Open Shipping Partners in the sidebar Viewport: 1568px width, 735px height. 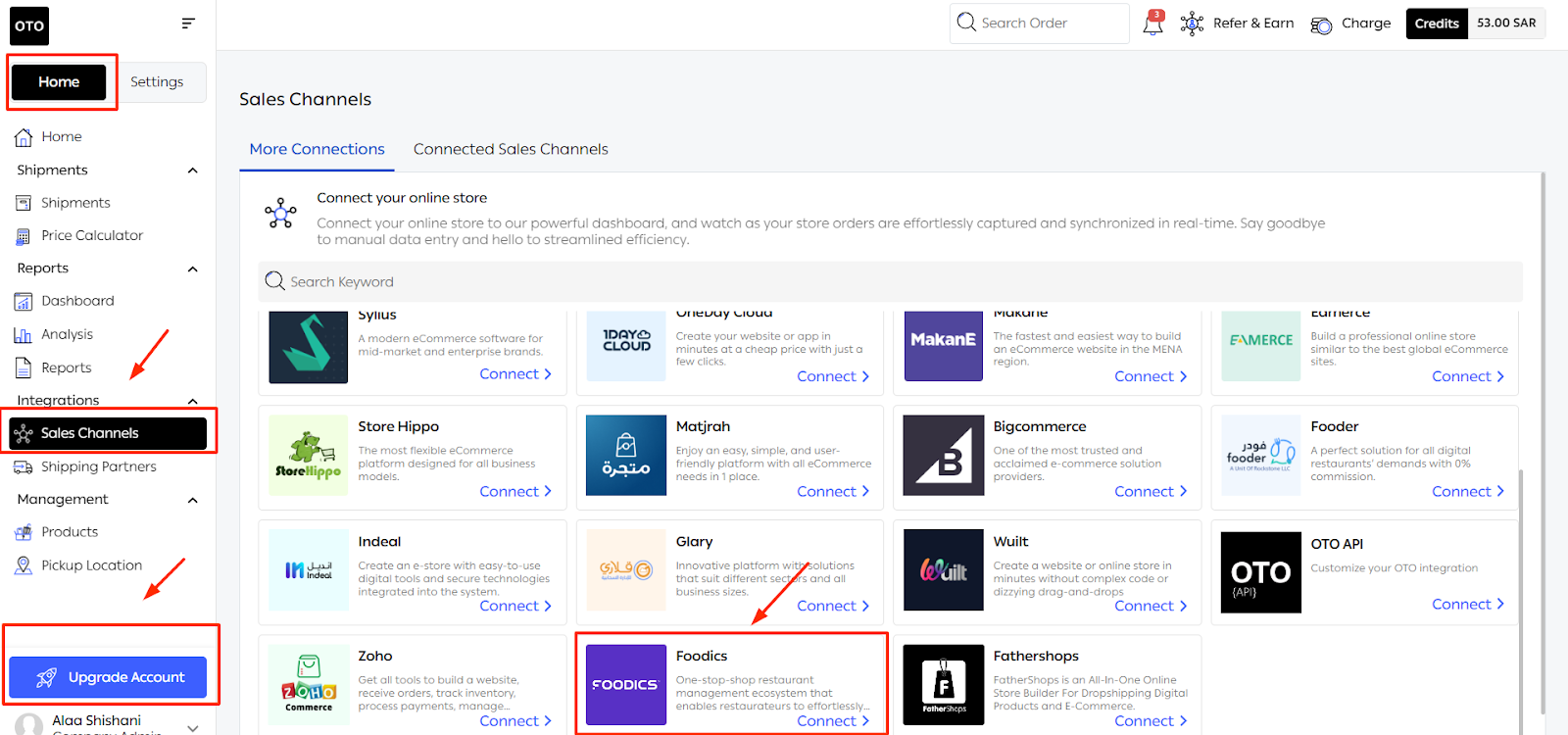(x=98, y=466)
